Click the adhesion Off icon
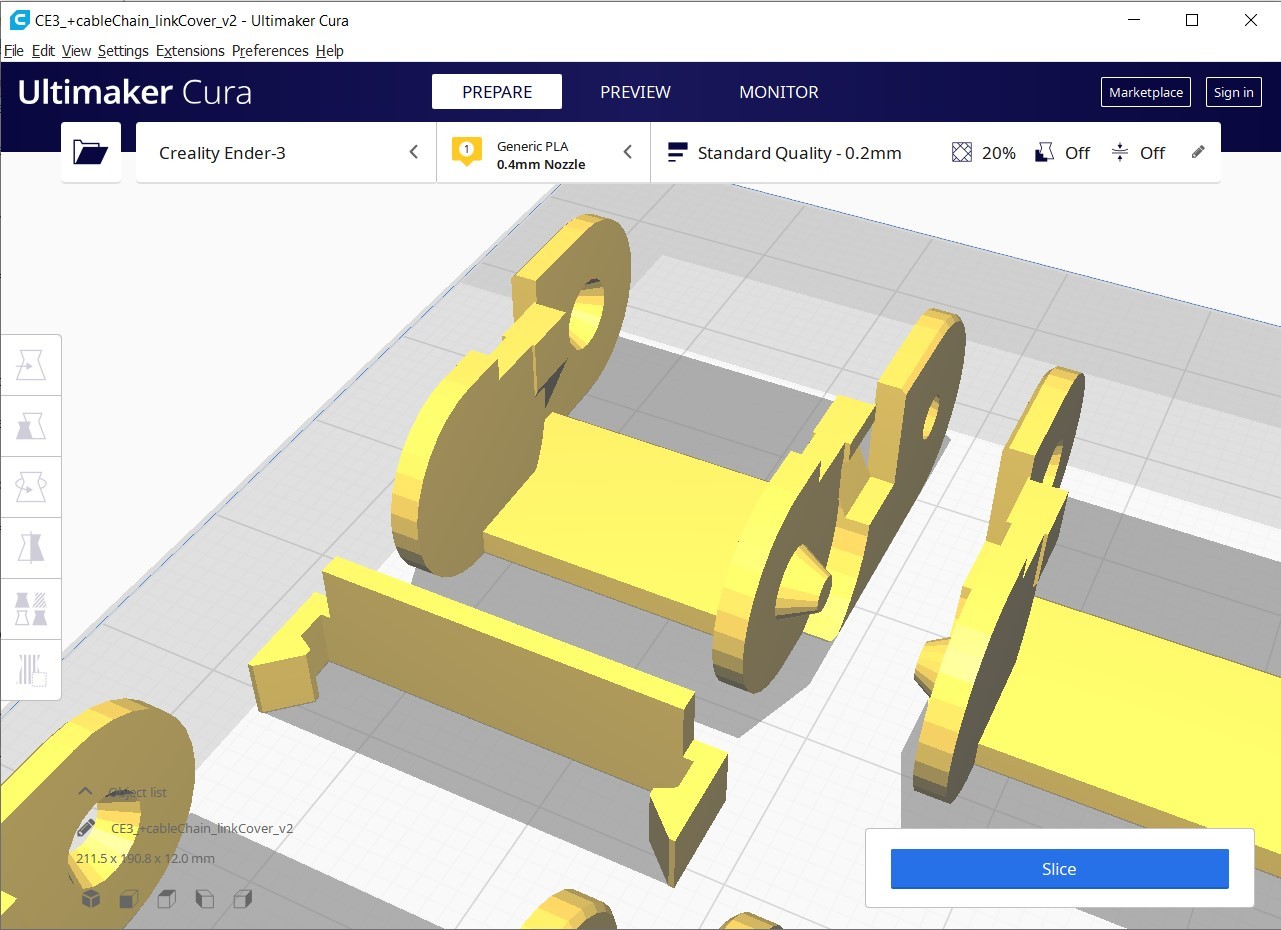Screen dimensions: 1281x930 [x=1120, y=152]
